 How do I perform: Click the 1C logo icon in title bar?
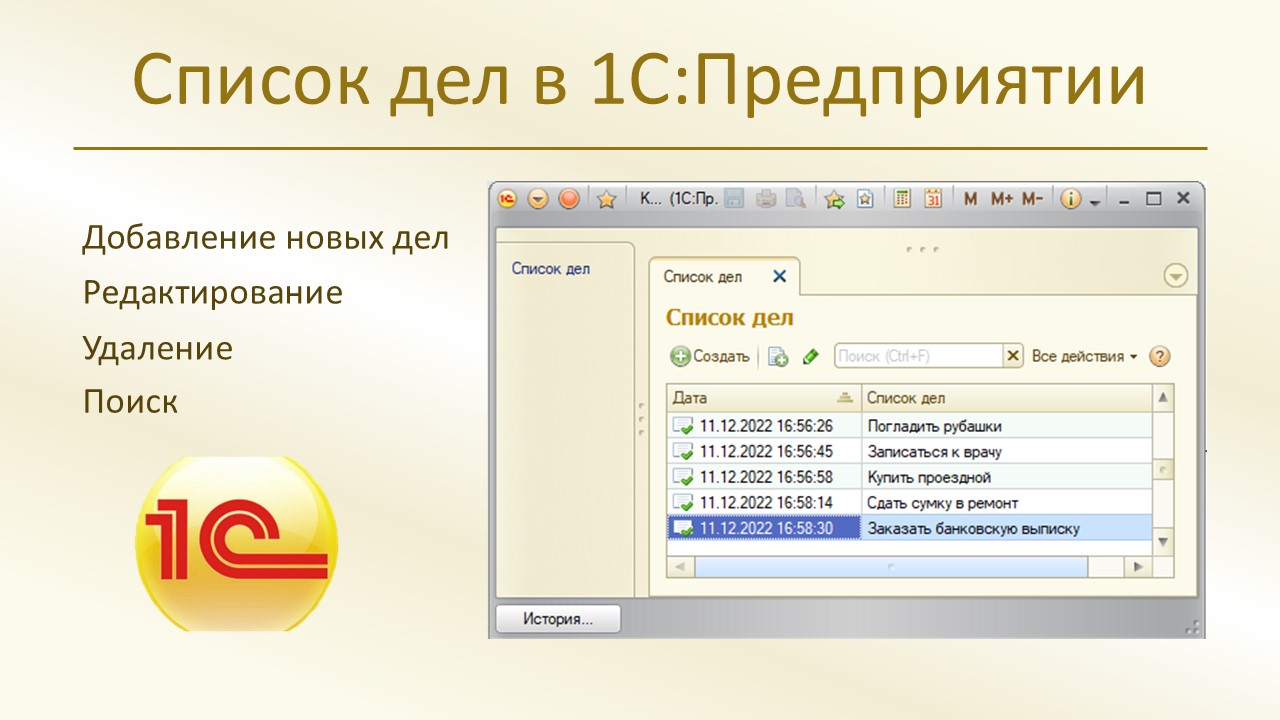[507, 199]
